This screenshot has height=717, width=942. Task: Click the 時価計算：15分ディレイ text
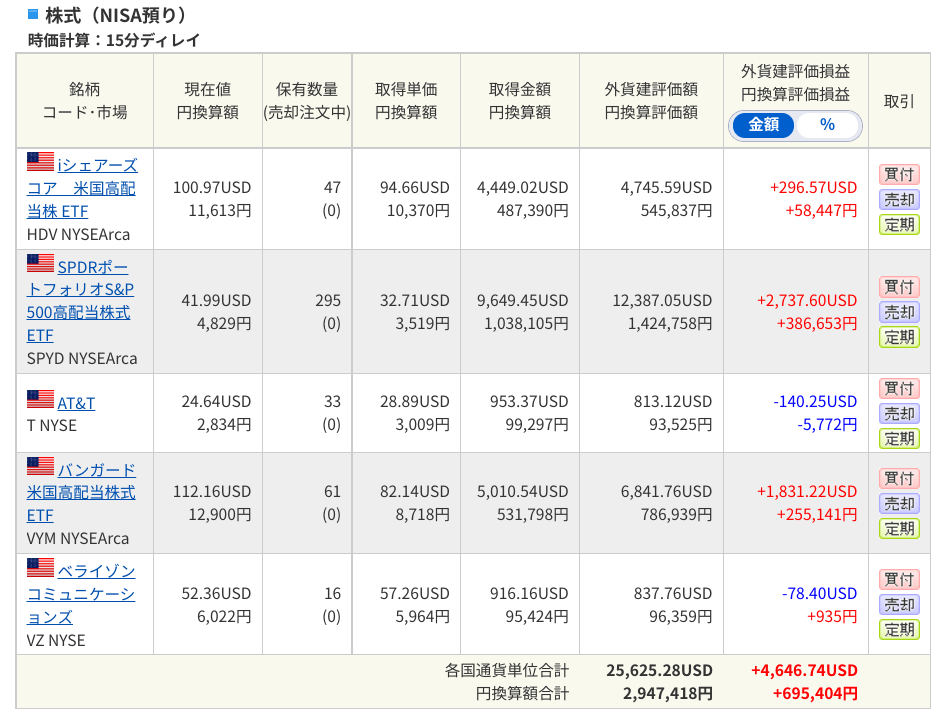point(114,40)
